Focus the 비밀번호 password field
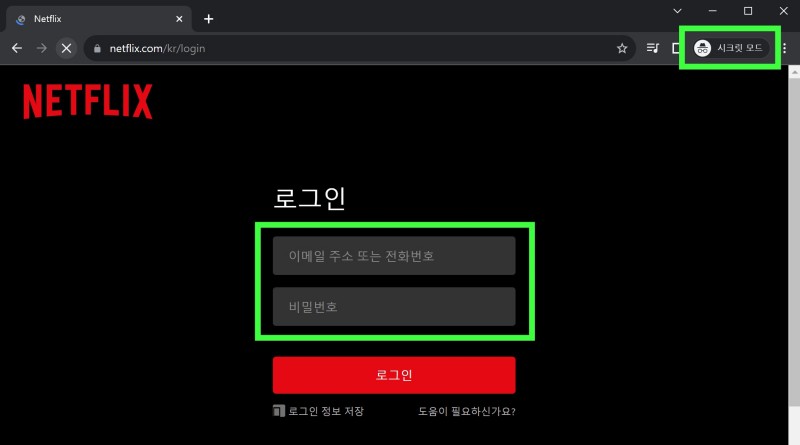Image resolution: width=800 pixels, height=445 pixels. point(394,307)
